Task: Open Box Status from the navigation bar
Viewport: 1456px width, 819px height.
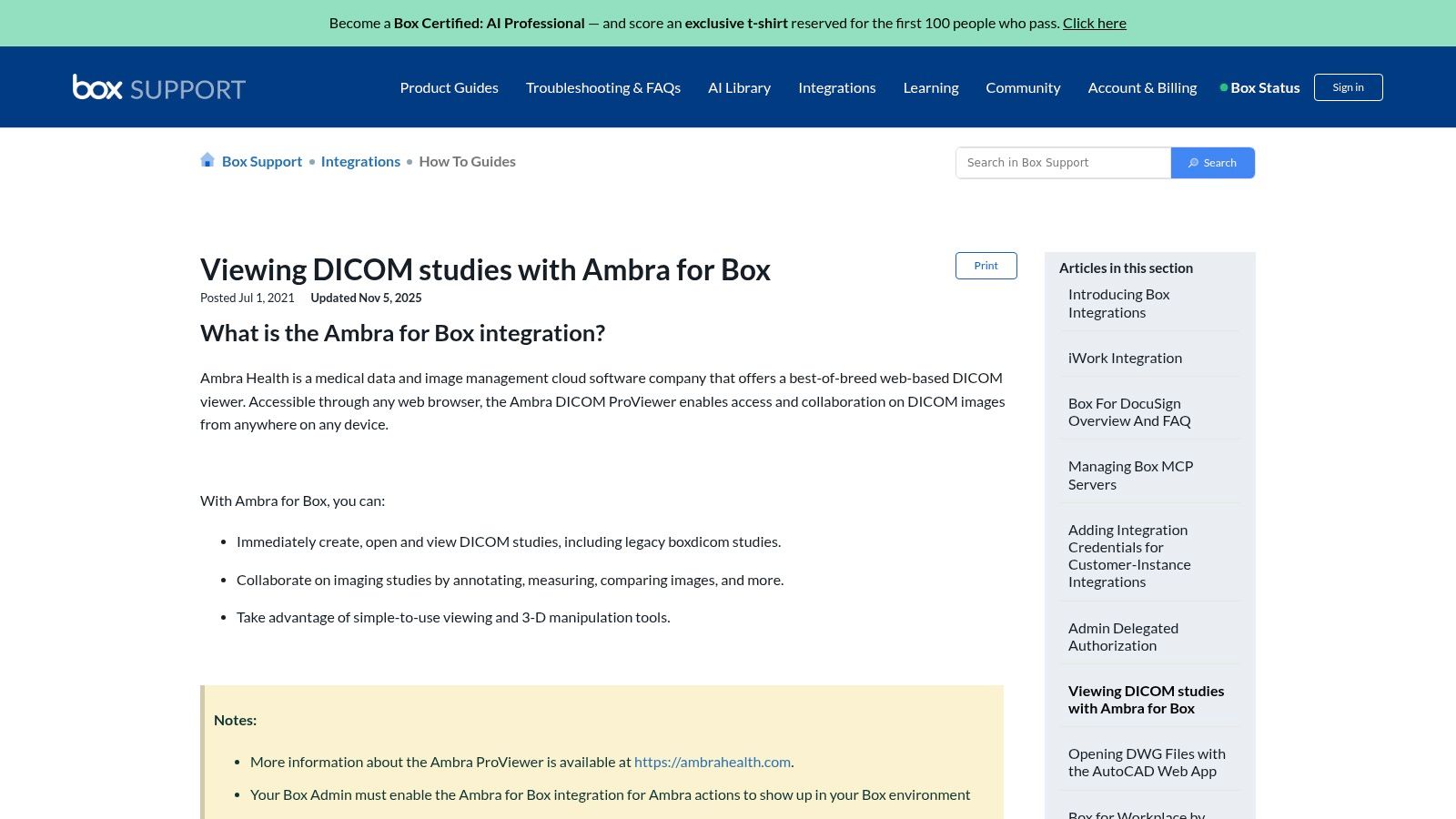Action: click(1265, 87)
